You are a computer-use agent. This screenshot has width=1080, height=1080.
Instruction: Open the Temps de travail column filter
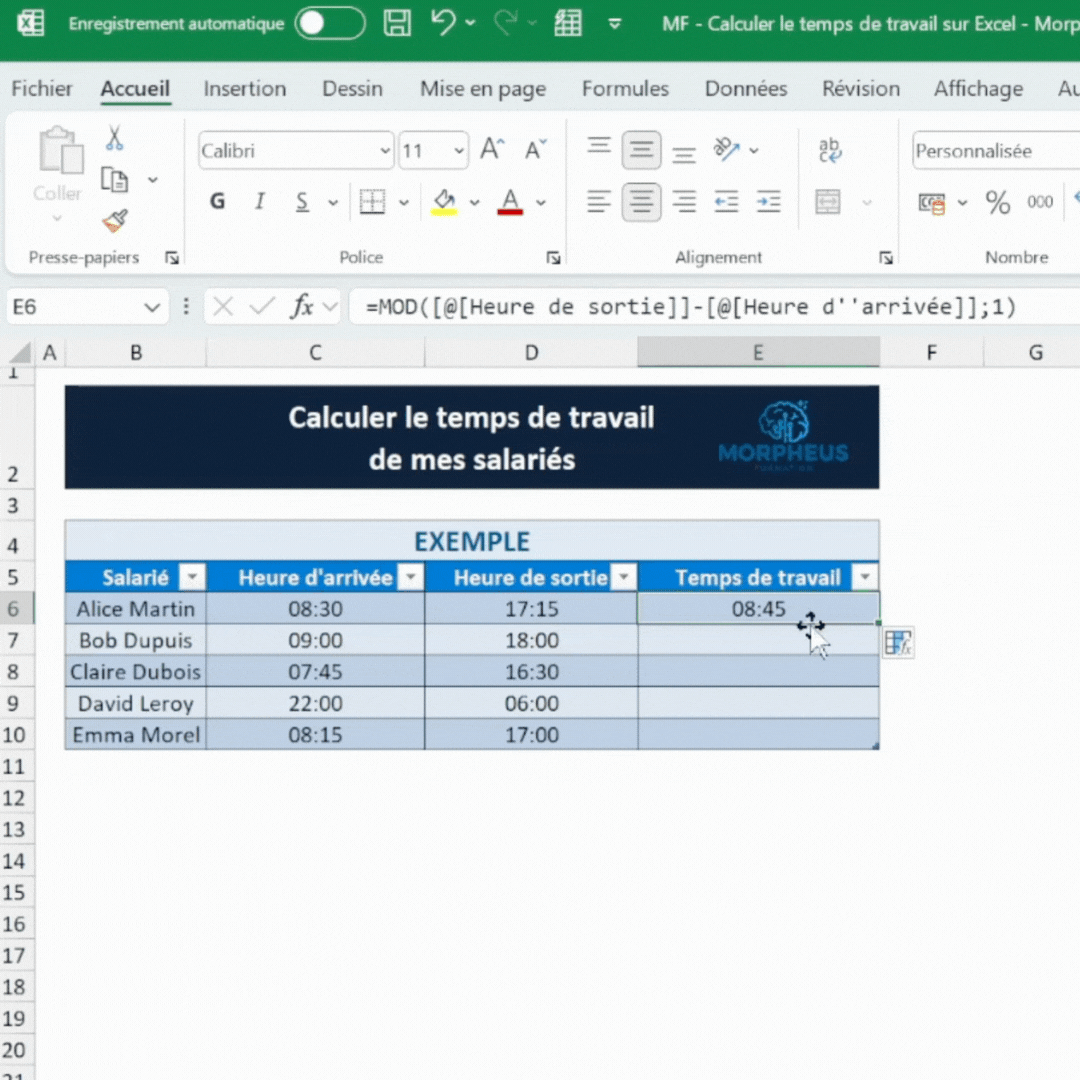point(863,577)
